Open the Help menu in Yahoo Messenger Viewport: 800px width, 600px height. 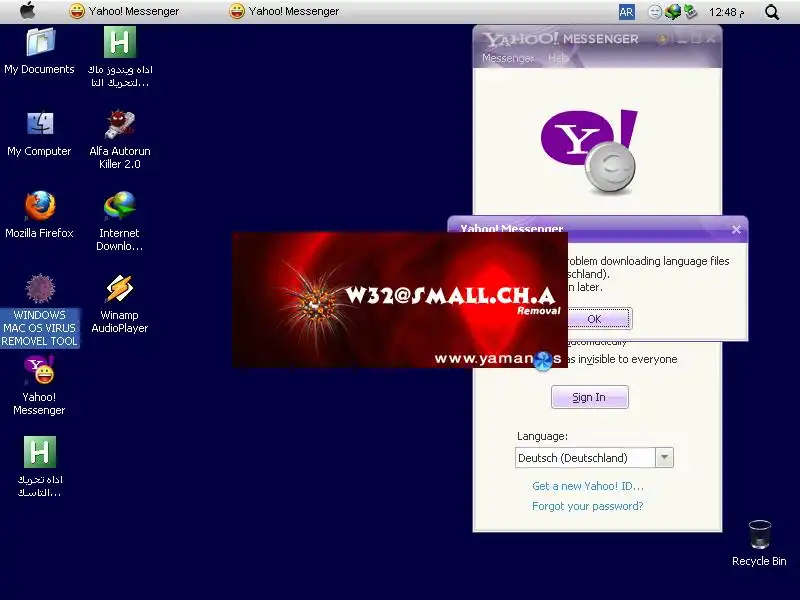click(x=558, y=58)
